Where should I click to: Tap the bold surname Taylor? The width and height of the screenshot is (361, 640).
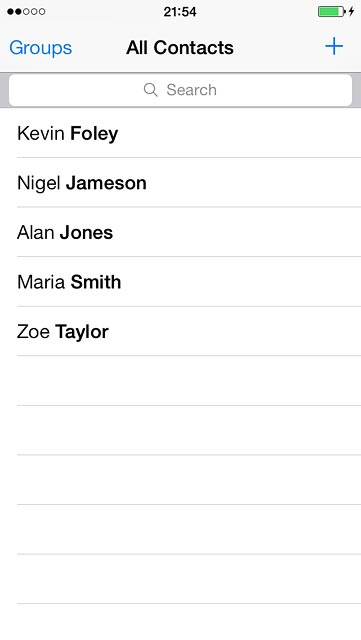(82, 332)
